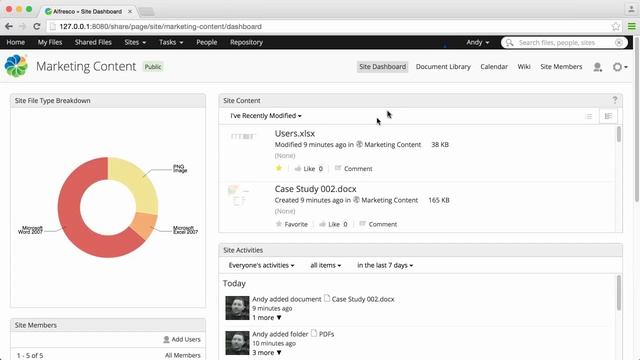Image resolution: width=640 pixels, height=360 pixels.
Task: Open the Users.xlsx thumbnail
Action: [x=243, y=136]
